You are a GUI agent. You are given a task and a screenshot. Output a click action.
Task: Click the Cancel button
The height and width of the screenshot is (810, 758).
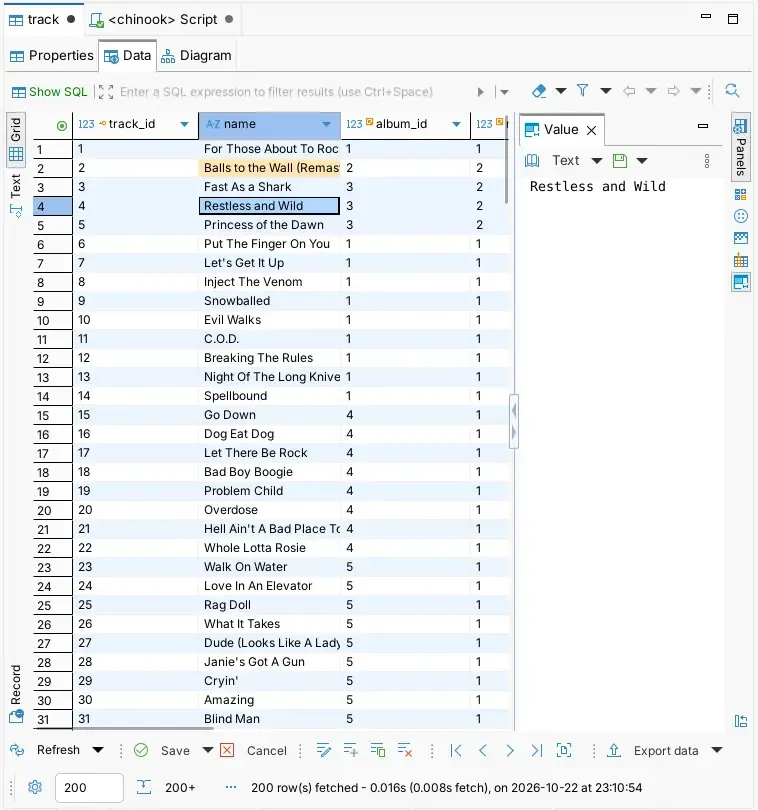click(253, 750)
